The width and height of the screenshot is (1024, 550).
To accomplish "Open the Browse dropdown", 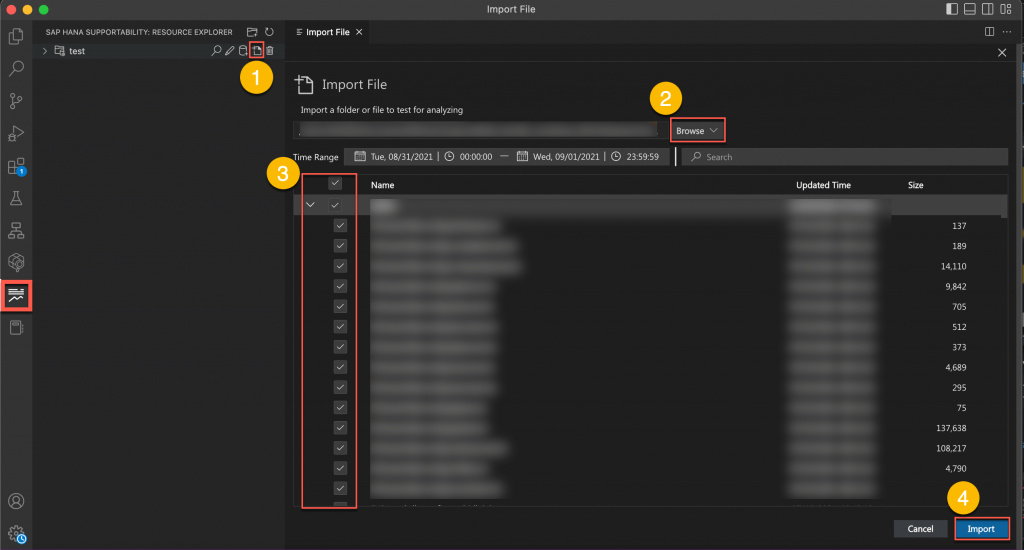I will 697,131.
